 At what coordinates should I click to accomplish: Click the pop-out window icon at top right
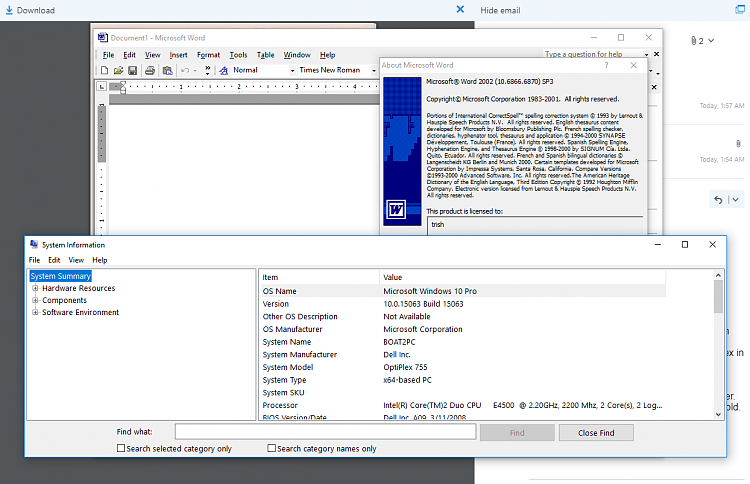(740, 10)
